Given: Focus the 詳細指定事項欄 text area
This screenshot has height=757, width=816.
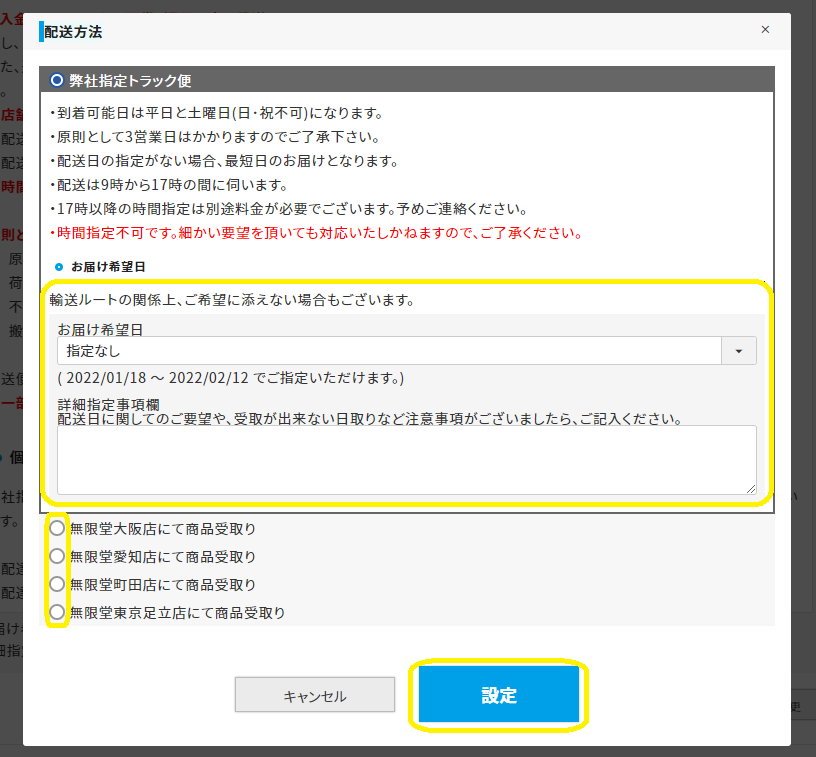Looking at the screenshot, I should pyautogui.click(x=406, y=459).
